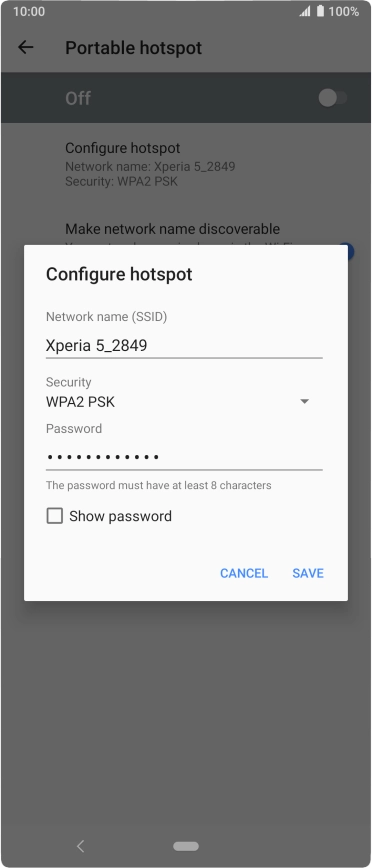Tap the navigation back chevron at bottom
This screenshot has height=868, width=372.
80,845
